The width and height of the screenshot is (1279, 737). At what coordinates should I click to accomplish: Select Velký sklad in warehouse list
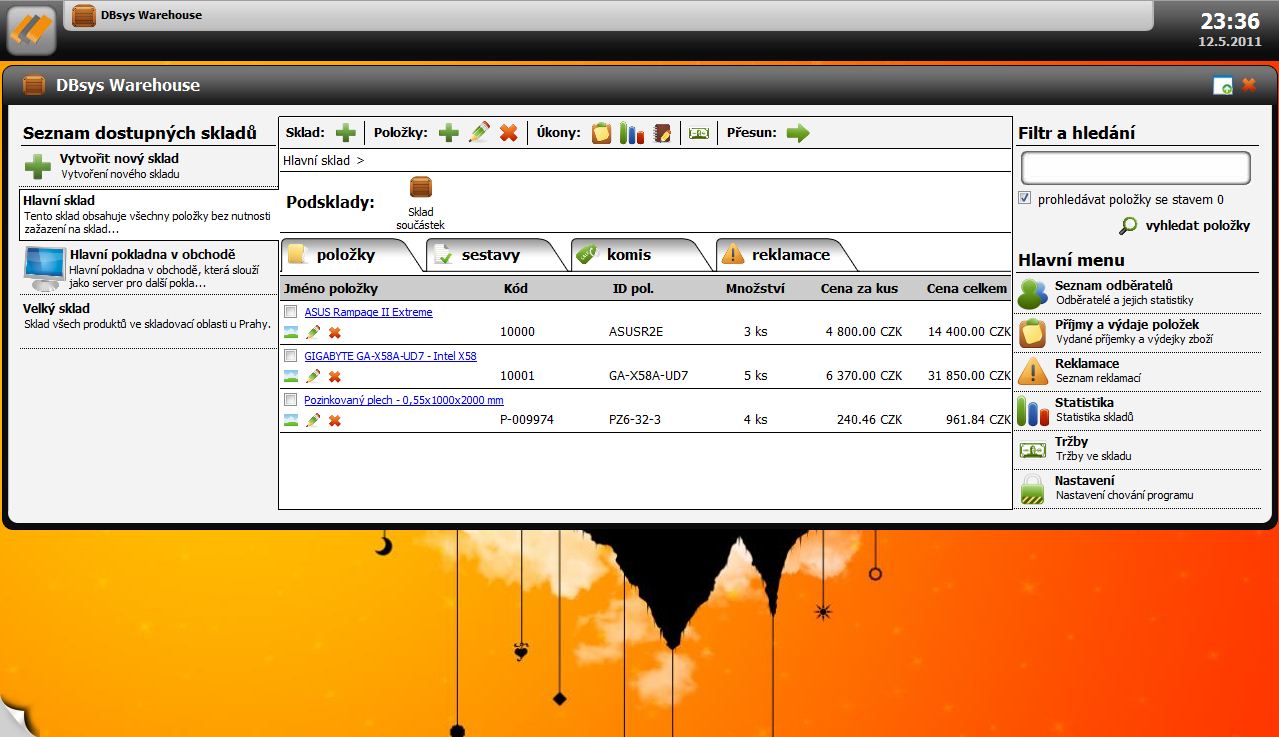point(56,309)
